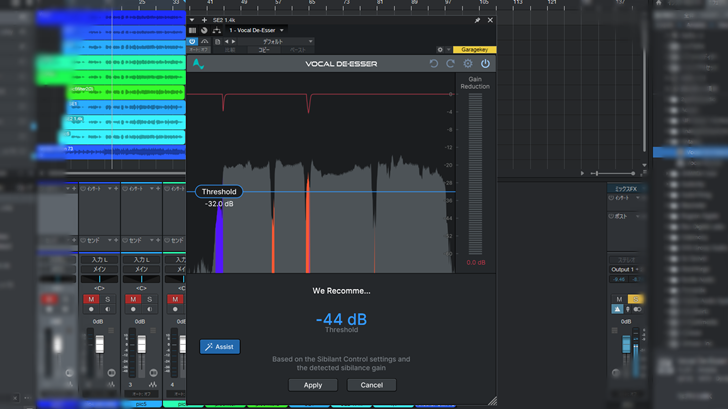
Task: Click the Threshold handle on the blue line
Action: (x=219, y=191)
